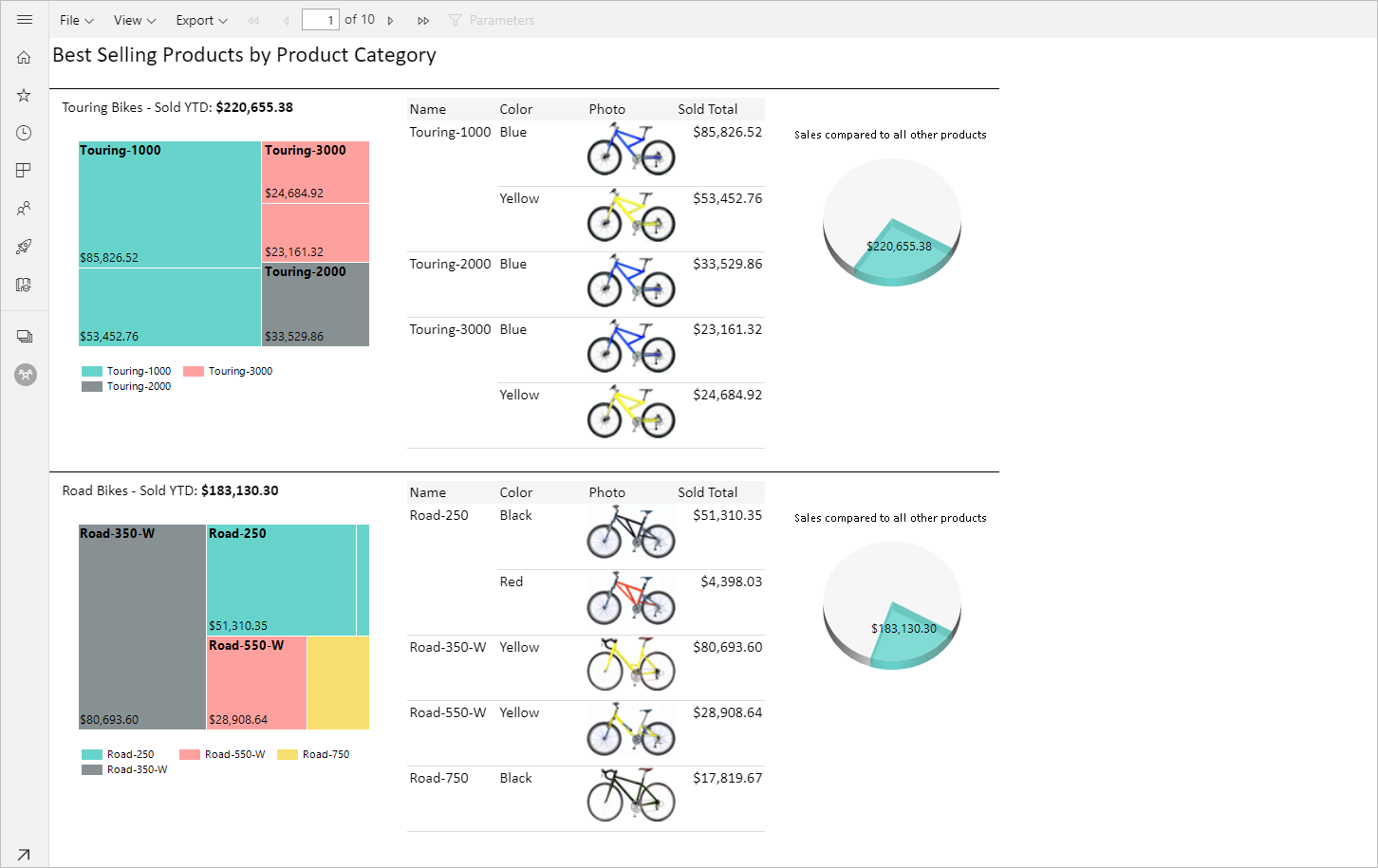Click the yellow Touring-3000 bike photo
1378x868 pixels.
[631, 413]
